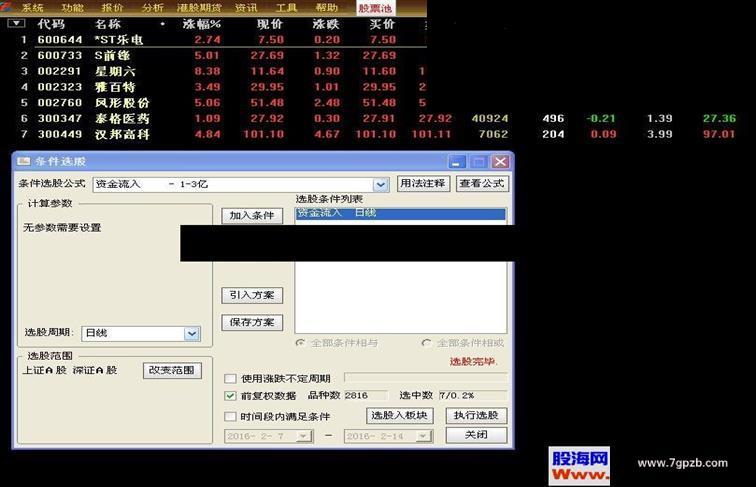Select stock row 300347 泰格医药

point(378,118)
